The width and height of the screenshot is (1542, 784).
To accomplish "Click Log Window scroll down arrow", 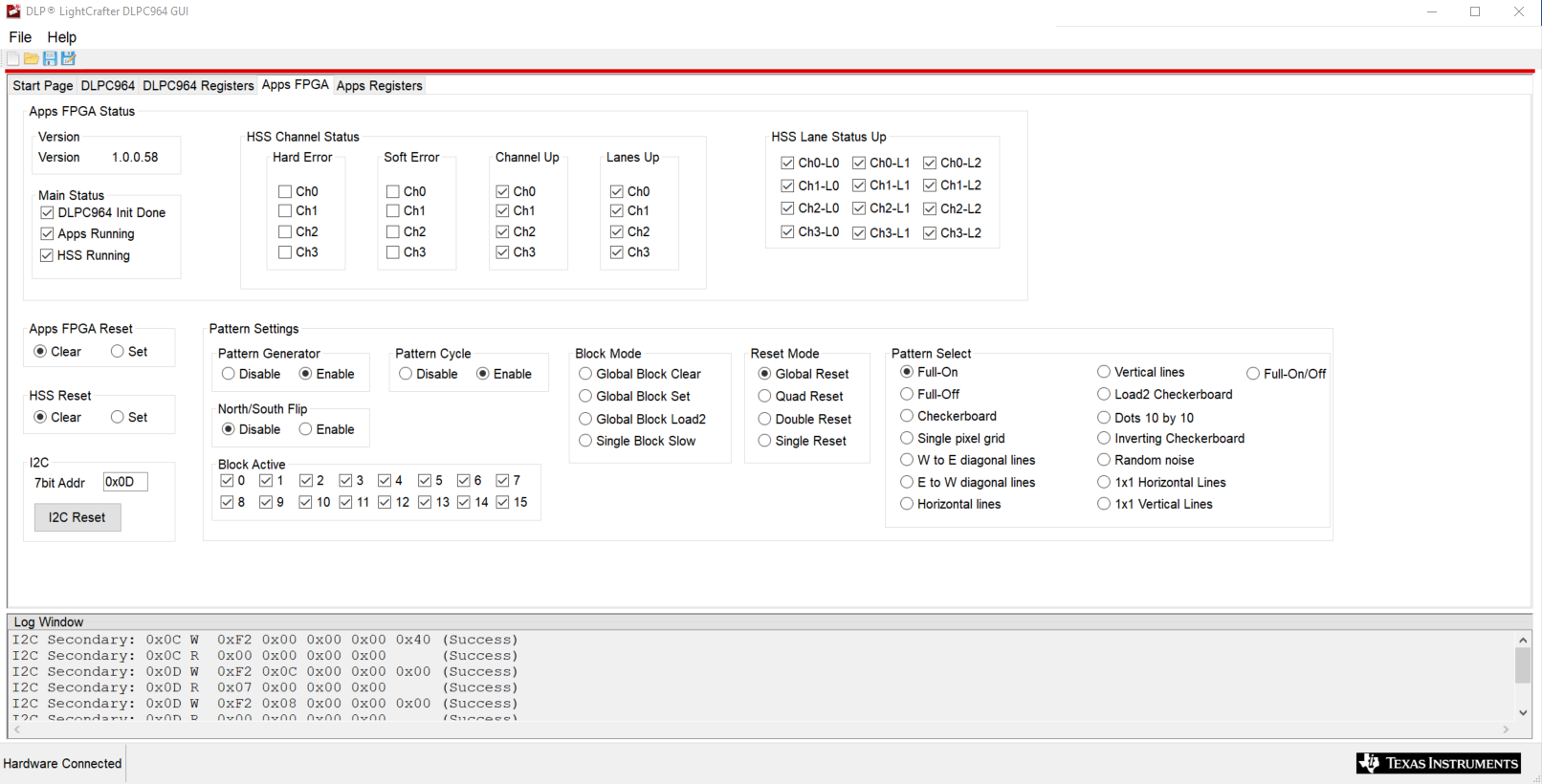I will pyautogui.click(x=1523, y=712).
